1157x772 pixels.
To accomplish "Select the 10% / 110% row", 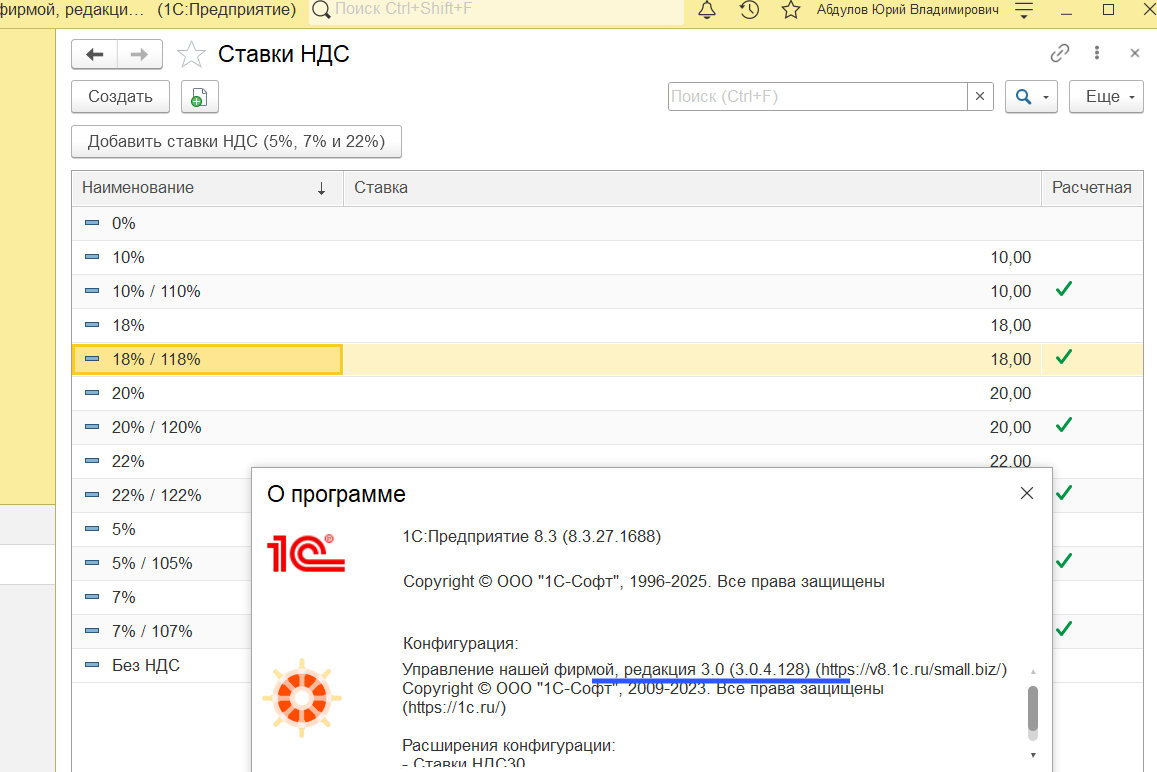I will click(607, 291).
